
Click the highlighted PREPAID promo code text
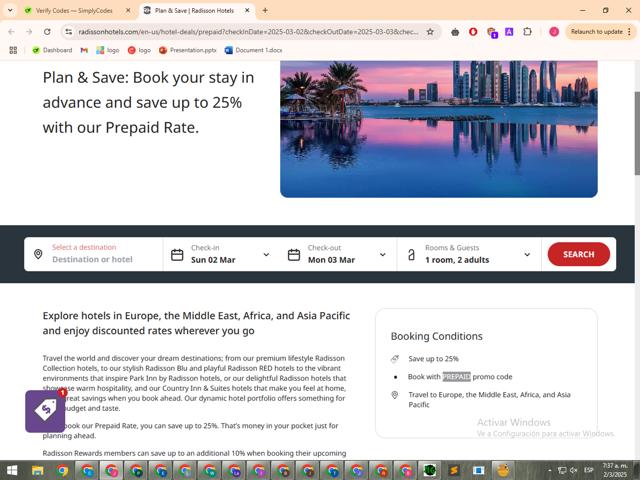click(x=456, y=377)
